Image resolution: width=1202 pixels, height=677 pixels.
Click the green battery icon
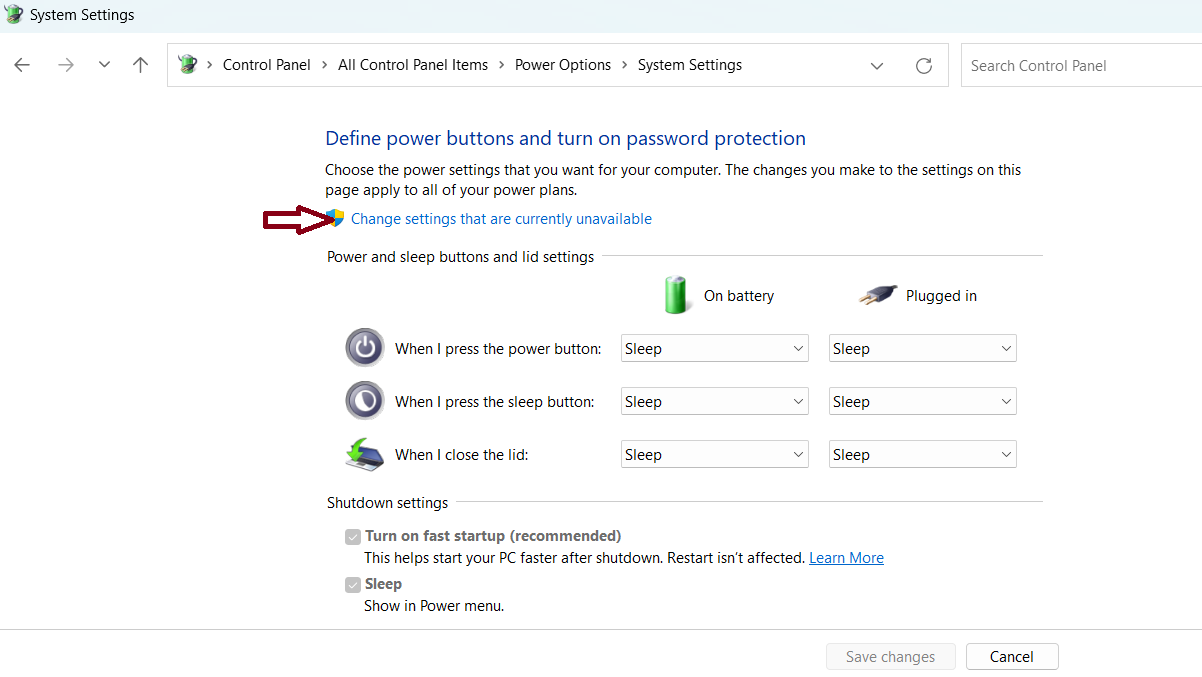(677, 295)
